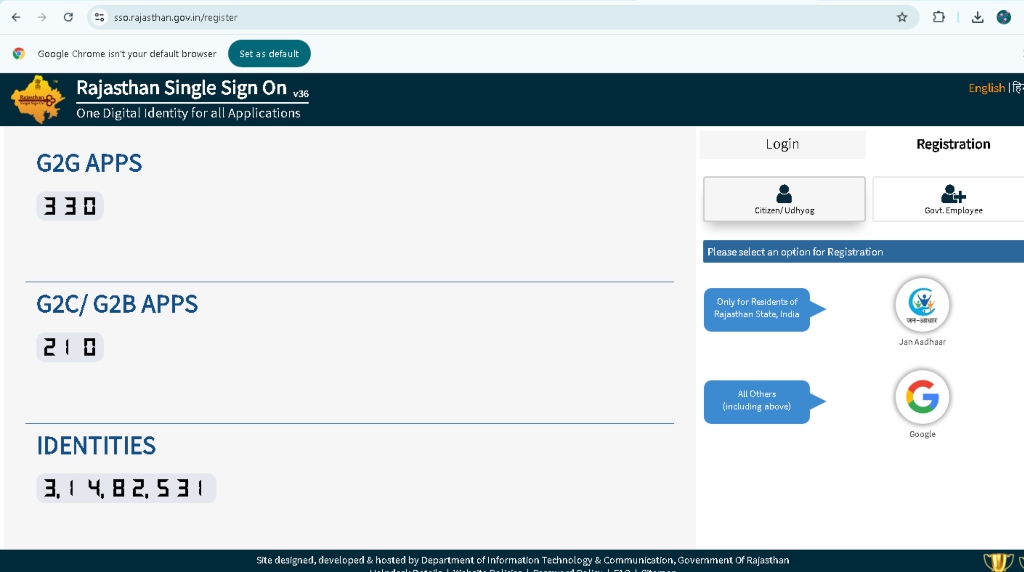The image size is (1024, 572).
Task: Click the Chrome logo in default browser bar
Action: tap(19, 54)
